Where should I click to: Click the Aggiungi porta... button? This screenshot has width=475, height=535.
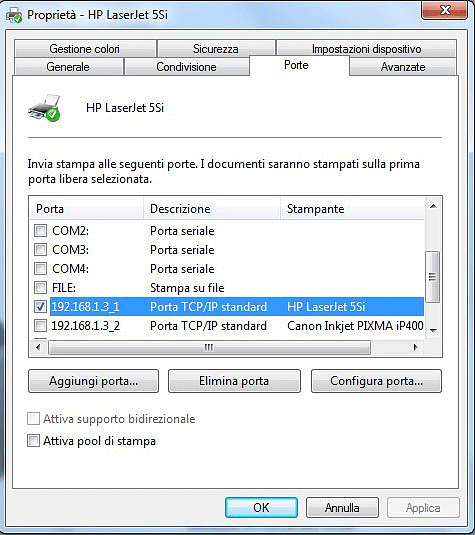pos(93,381)
